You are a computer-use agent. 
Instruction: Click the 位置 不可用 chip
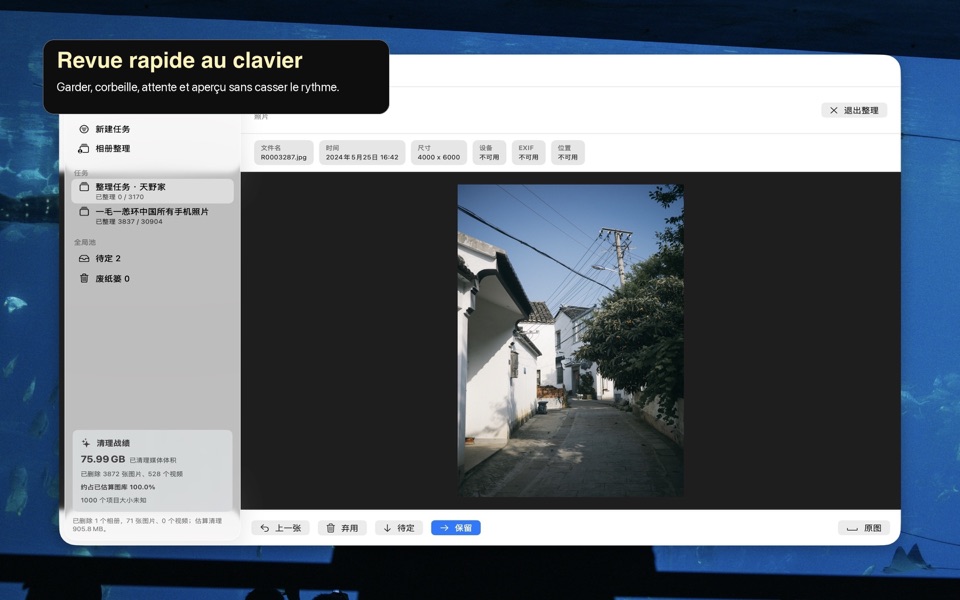(568, 152)
